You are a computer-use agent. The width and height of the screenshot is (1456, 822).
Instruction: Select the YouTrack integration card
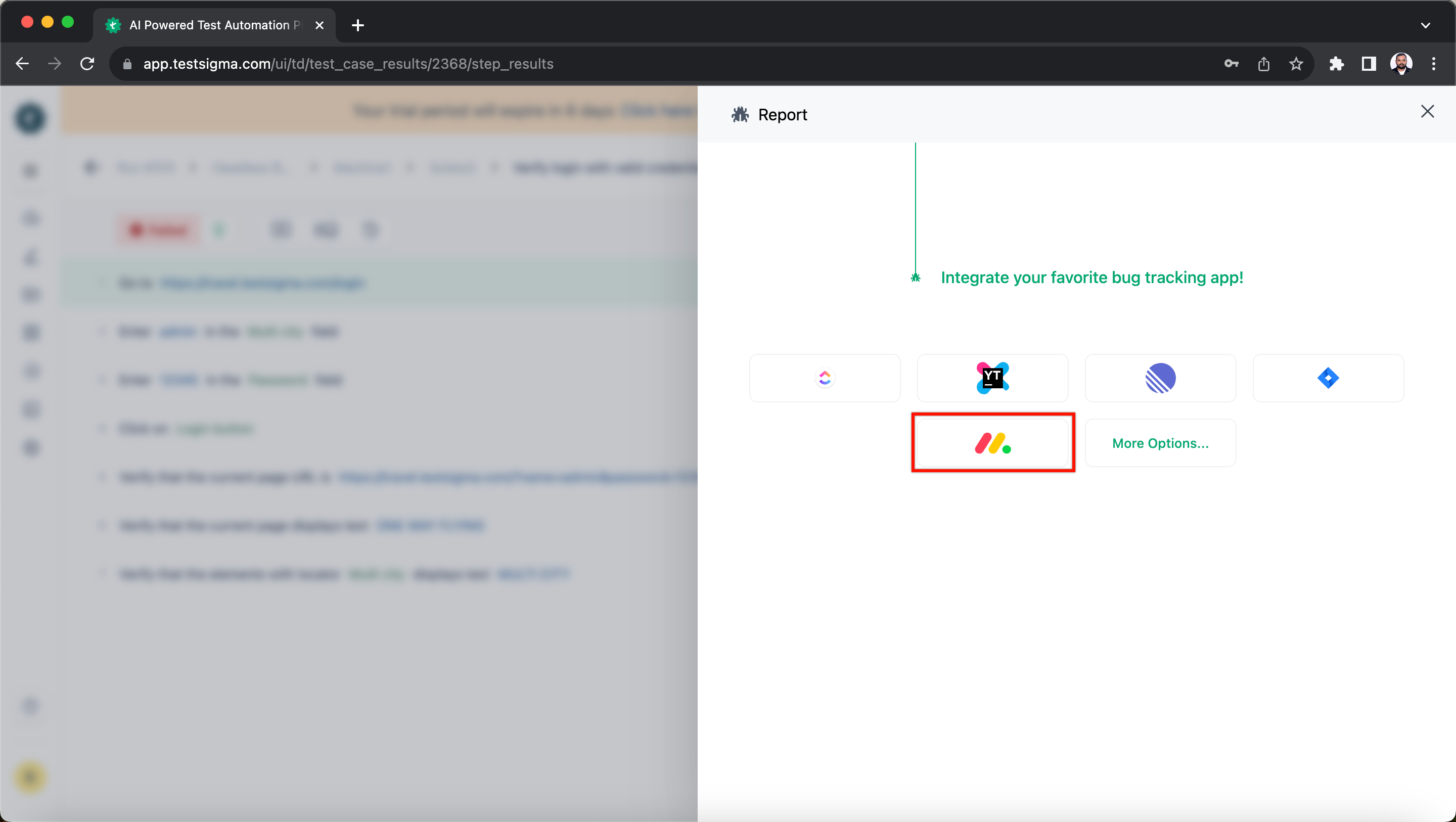click(x=992, y=378)
